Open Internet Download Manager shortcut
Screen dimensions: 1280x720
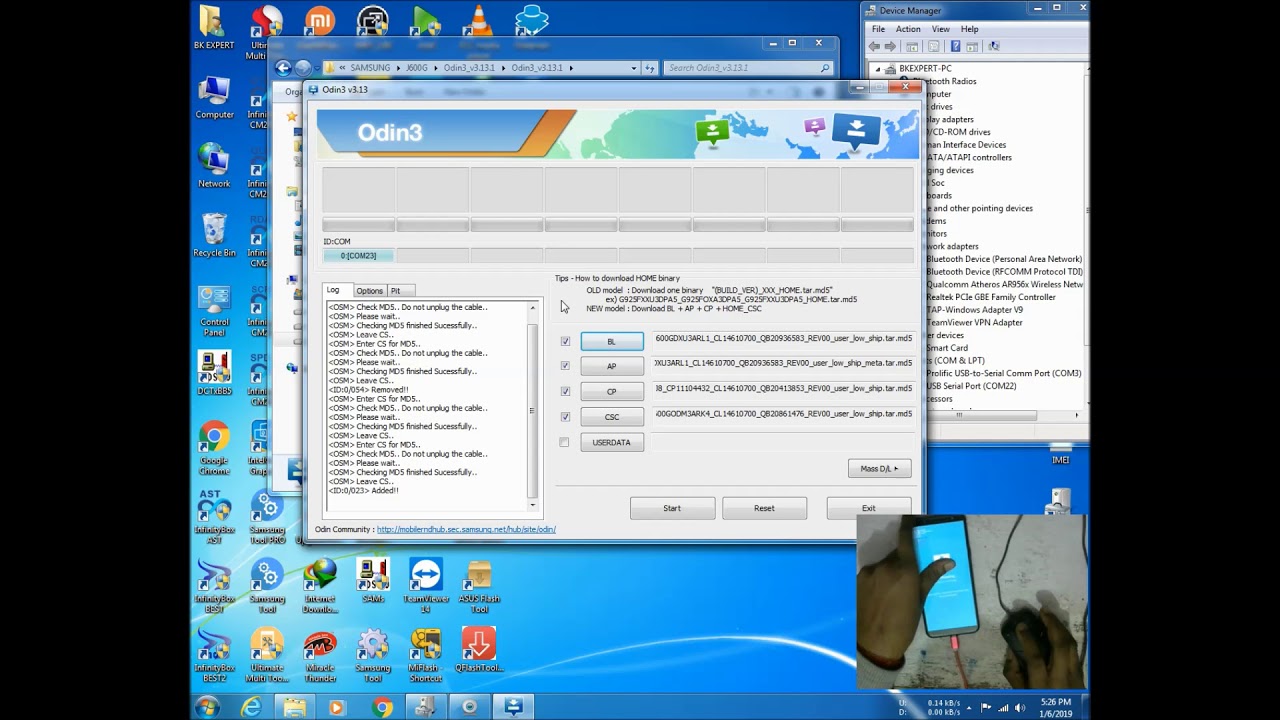(320, 585)
